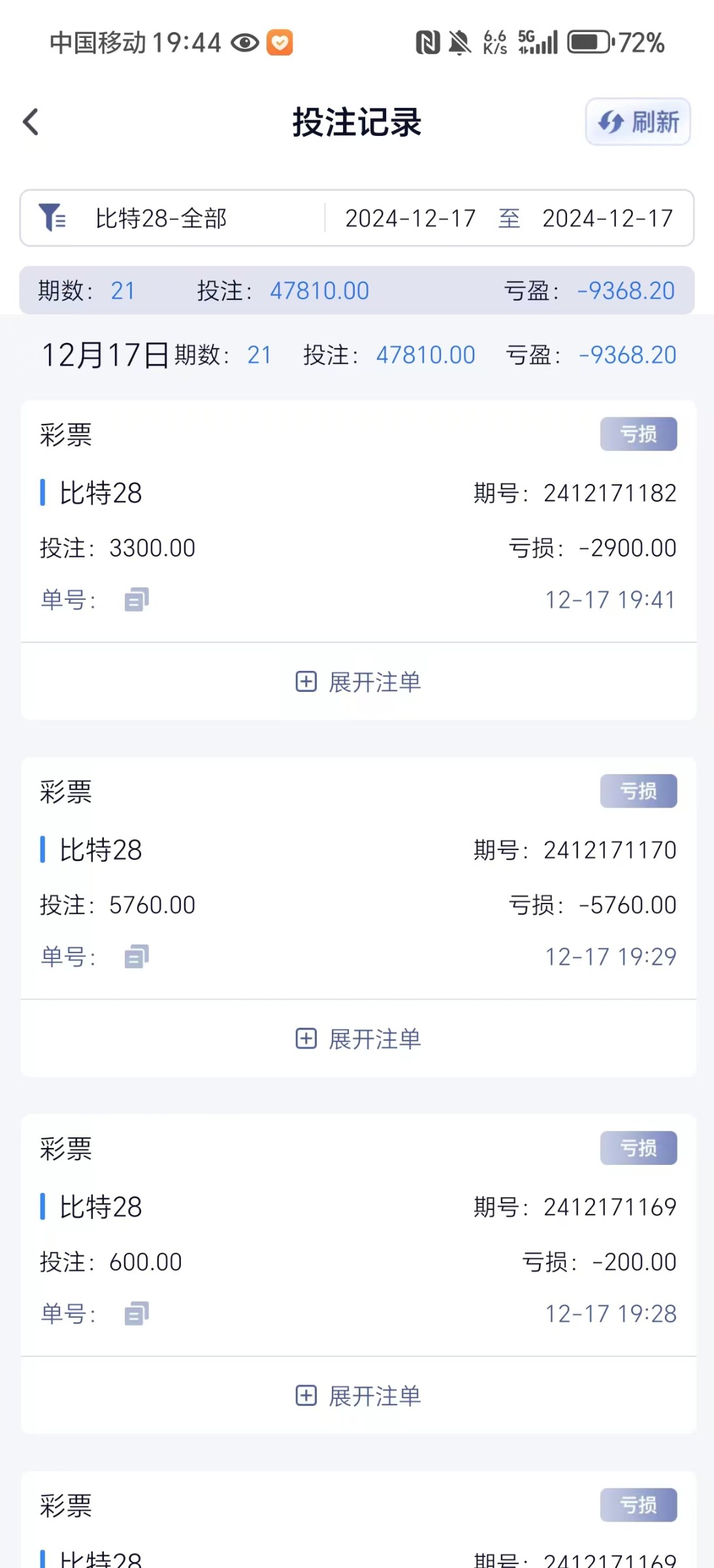714x1568 pixels.
Task: Expand bet slip for issue 2412171170
Action: [x=358, y=1039]
